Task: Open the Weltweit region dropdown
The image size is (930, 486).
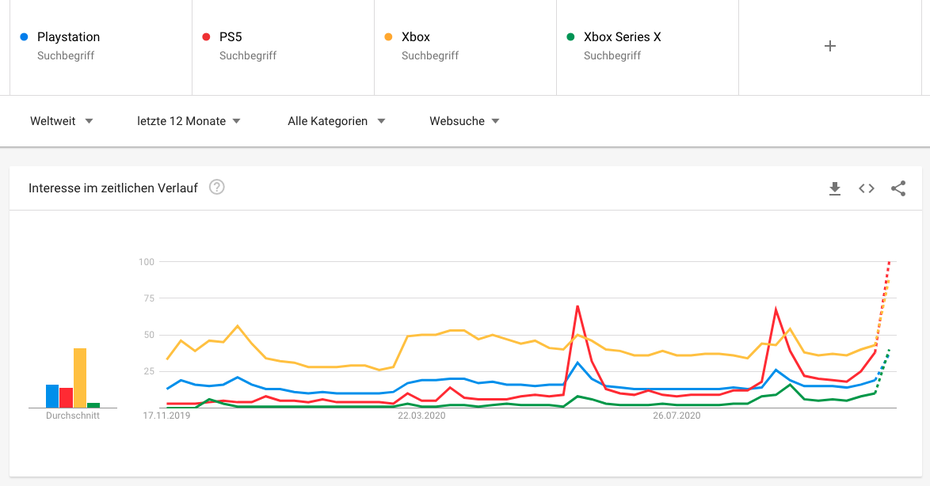Action: point(61,121)
